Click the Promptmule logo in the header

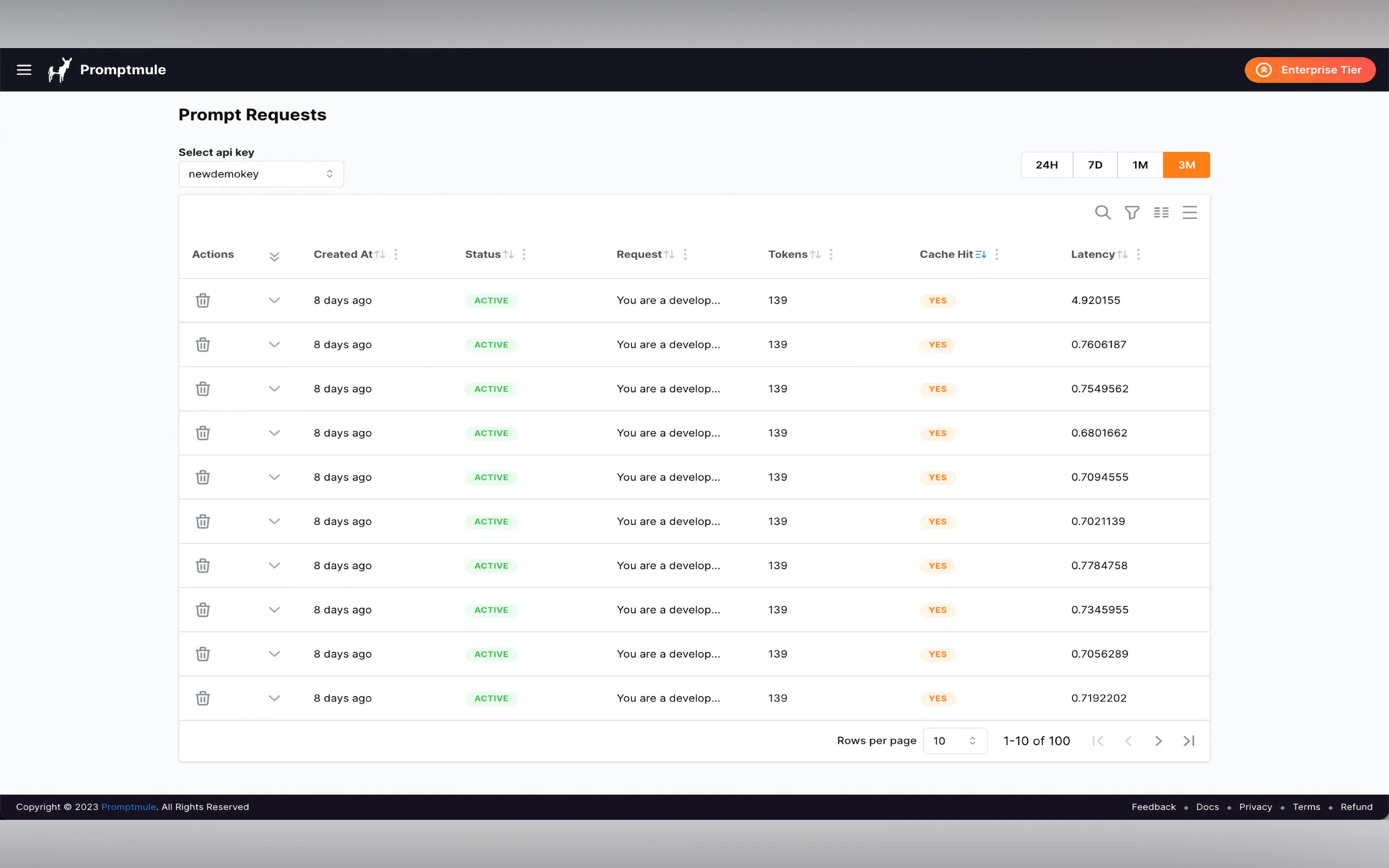point(60,69)
